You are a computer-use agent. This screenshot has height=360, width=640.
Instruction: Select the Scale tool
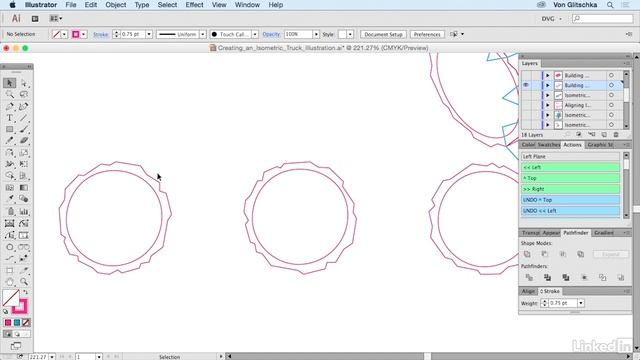(24, 153)
